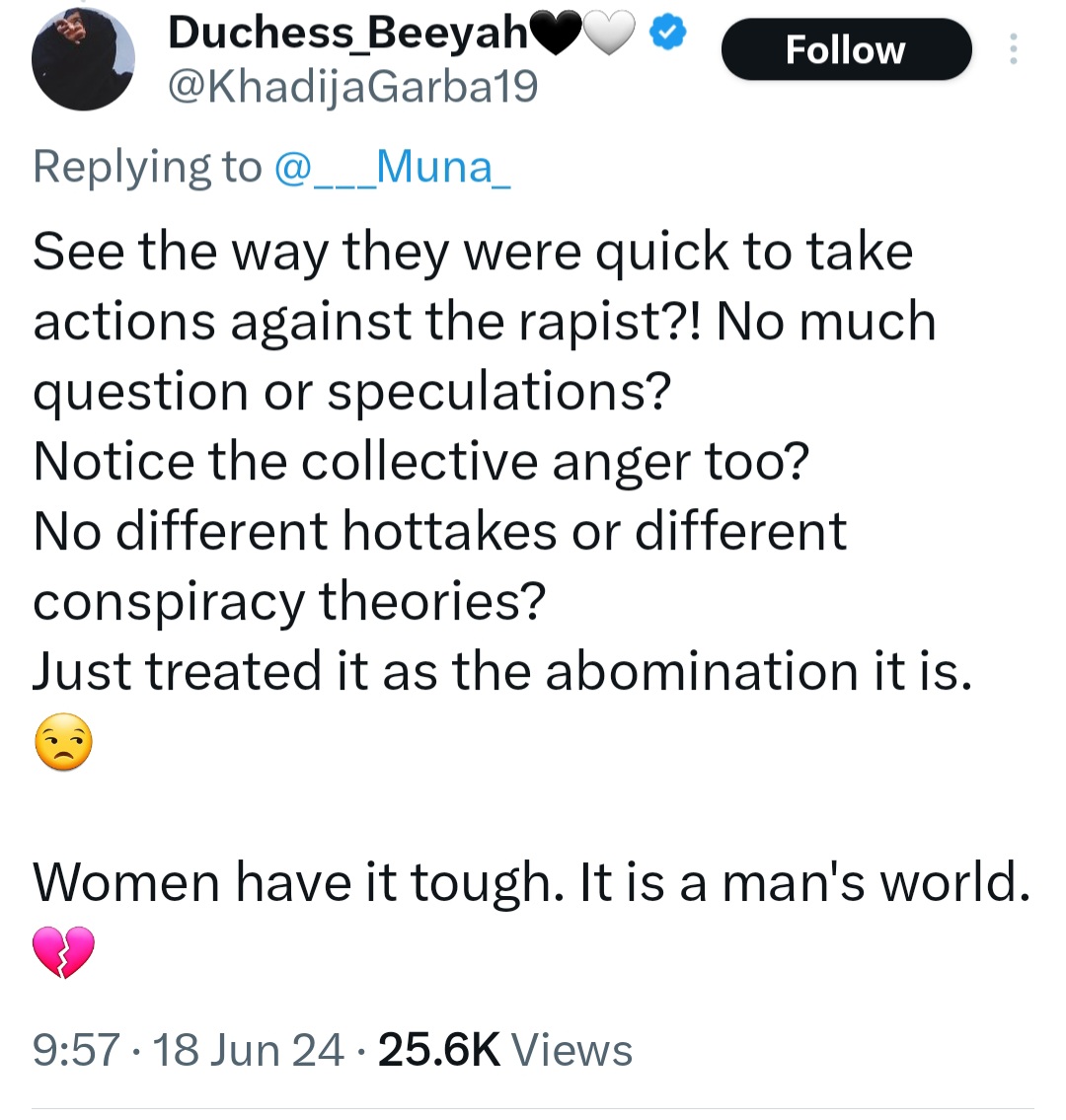The image size is (1066, 1120).
Task: Click the unamused face emoji
Action: [x=63, y=743]
